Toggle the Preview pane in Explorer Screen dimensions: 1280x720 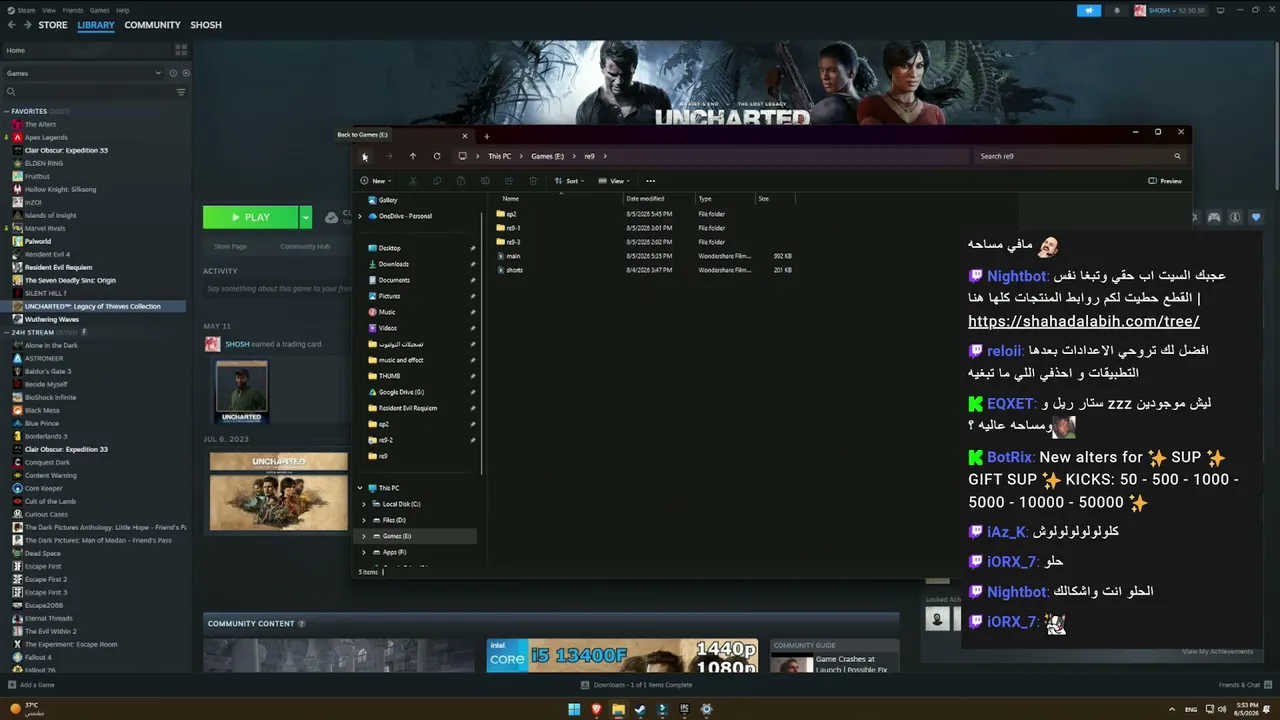click(1165, 181)
